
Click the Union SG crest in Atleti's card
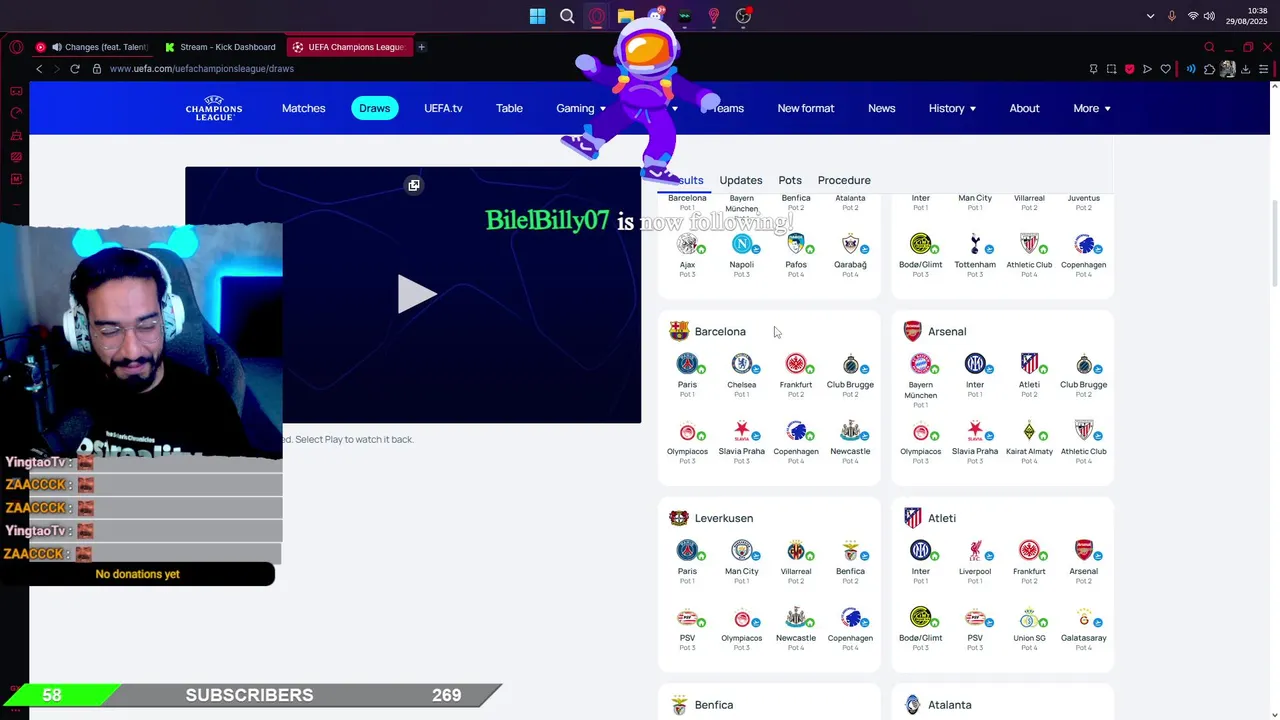[x=1029, y=618]
